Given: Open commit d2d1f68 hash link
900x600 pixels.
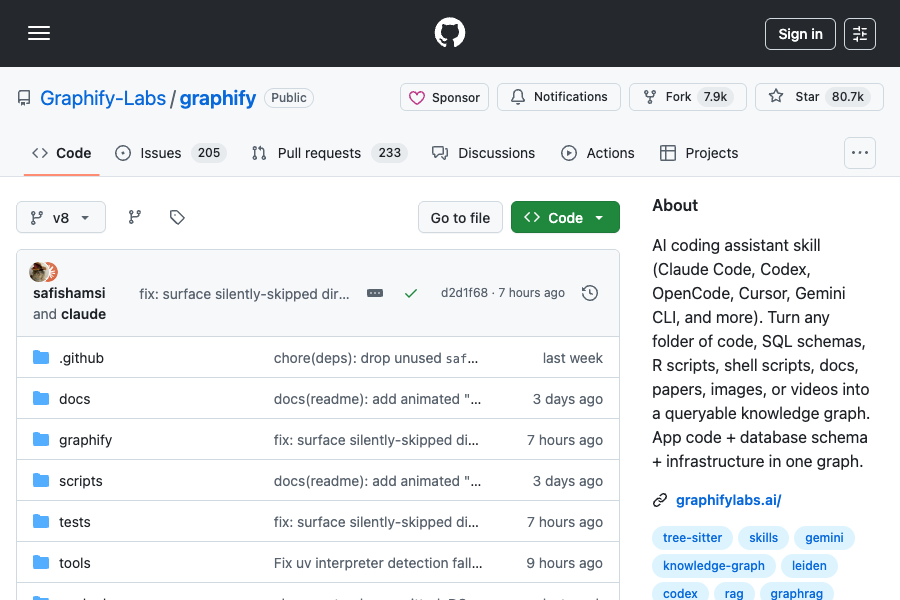Looking at the screenshot, I should (464, 293).
